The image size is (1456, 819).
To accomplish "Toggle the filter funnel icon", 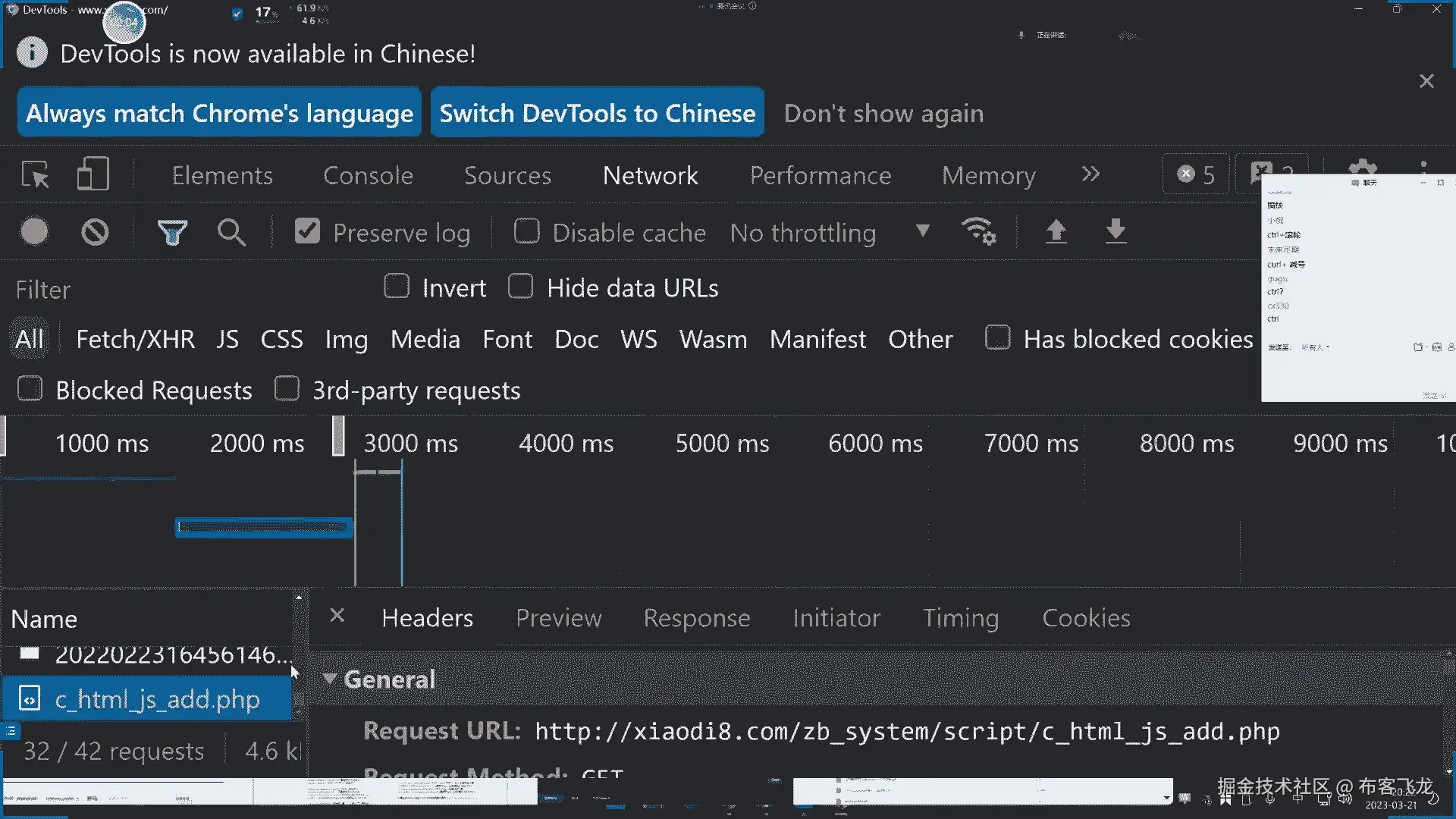I will coord(172,232).
